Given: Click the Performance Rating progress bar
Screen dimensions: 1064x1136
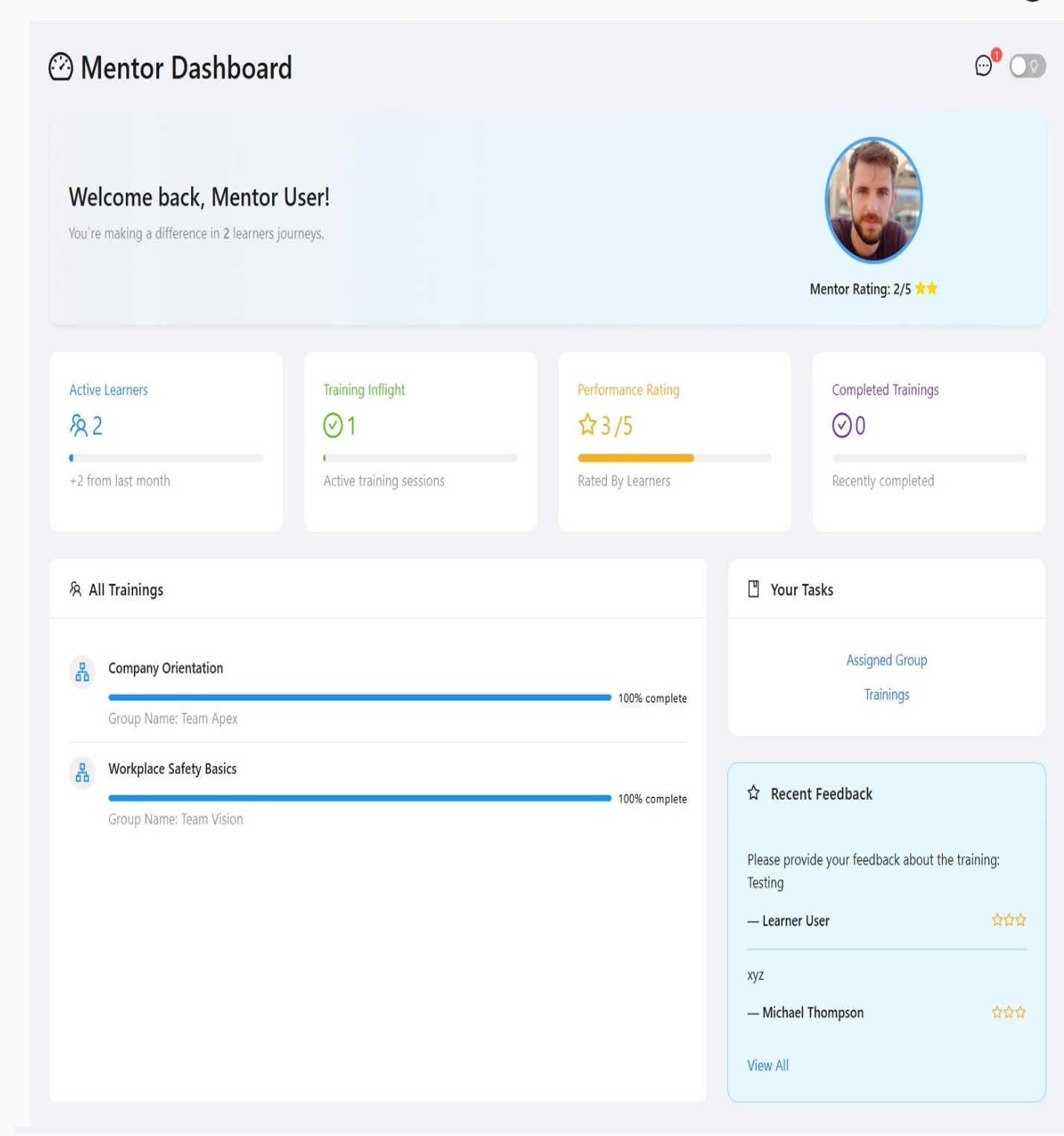Looking at the screenshot, I should point(674,458).
